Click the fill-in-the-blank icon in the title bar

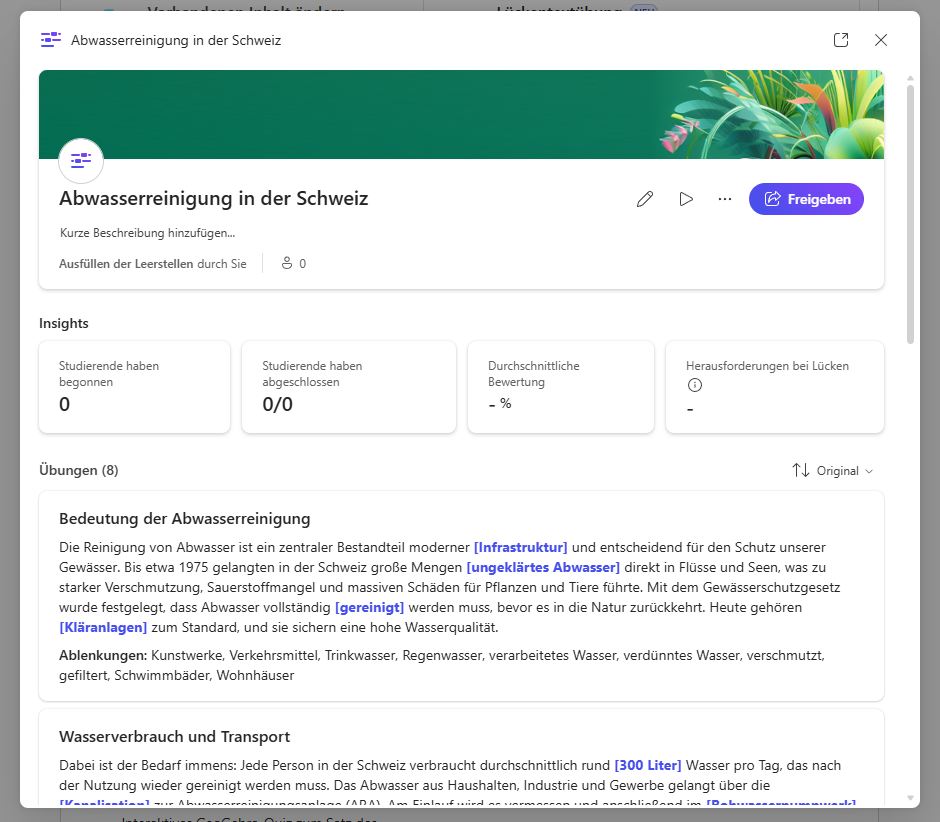(50, 40)
